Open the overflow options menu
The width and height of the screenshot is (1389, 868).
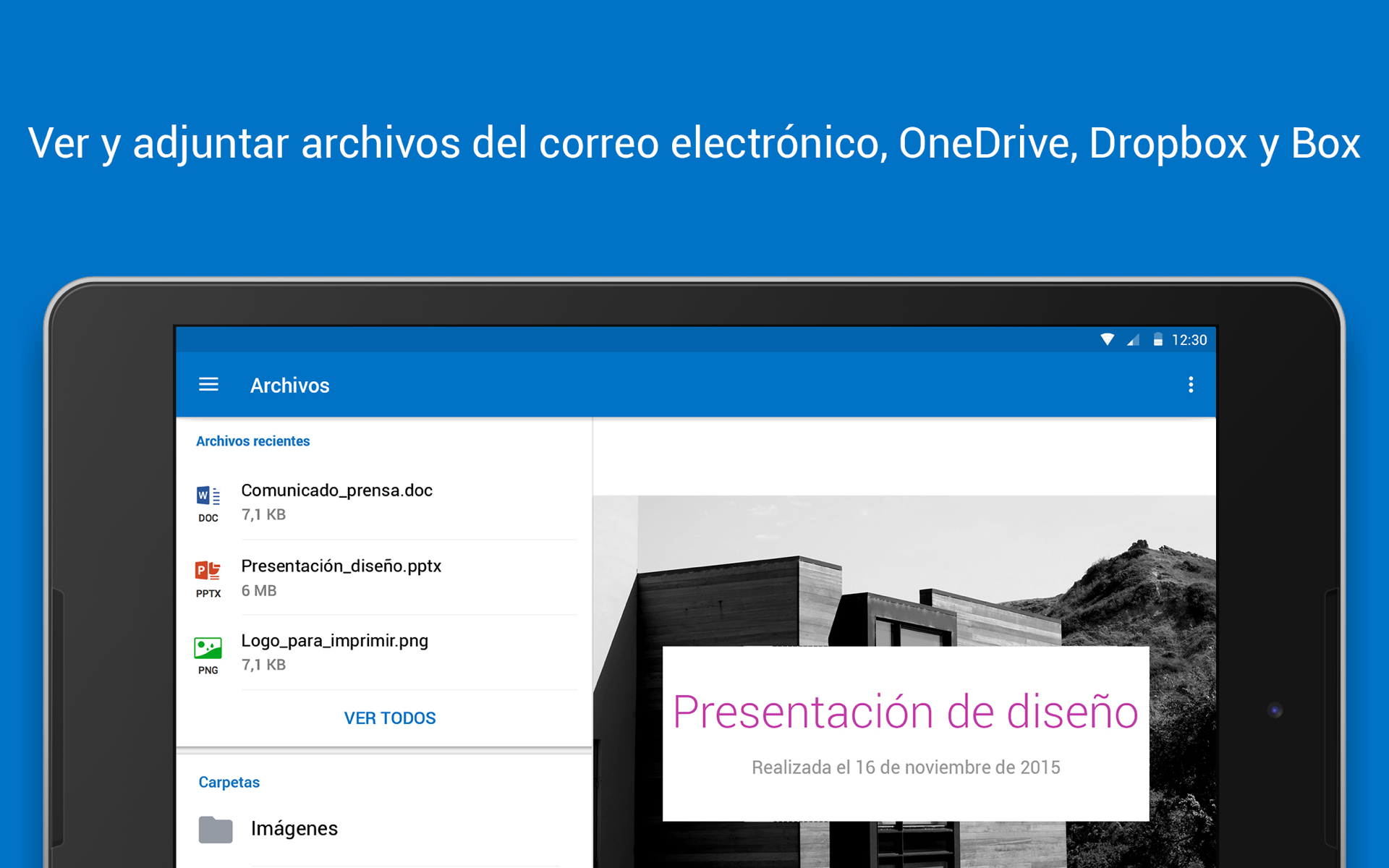pos(1191,385)
